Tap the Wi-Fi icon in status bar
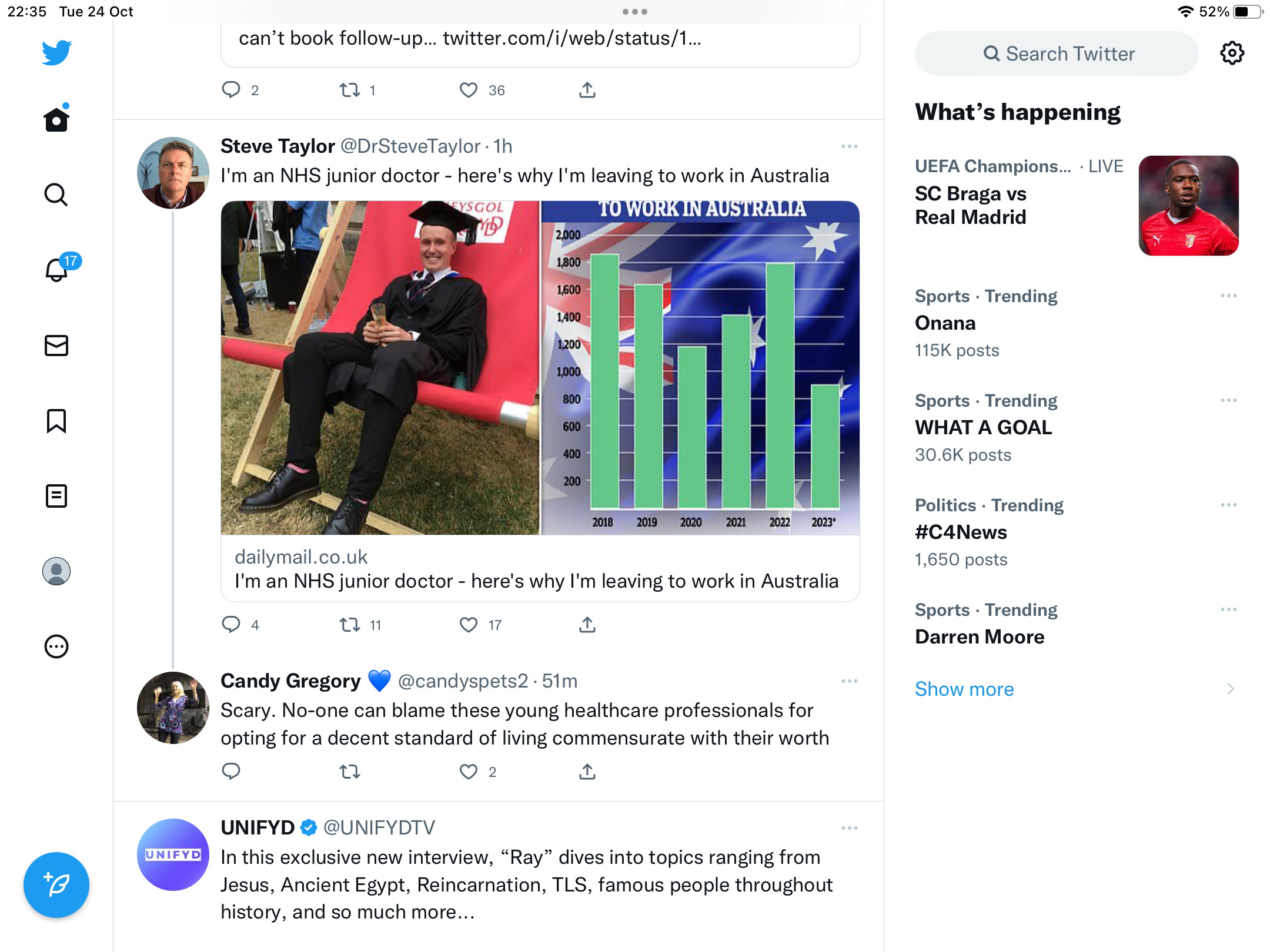 [x=1186, y=12]
